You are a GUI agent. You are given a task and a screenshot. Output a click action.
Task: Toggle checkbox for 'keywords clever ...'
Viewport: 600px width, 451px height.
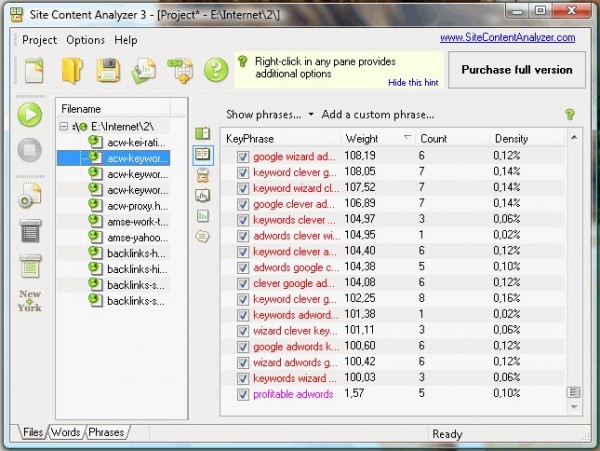243,220
